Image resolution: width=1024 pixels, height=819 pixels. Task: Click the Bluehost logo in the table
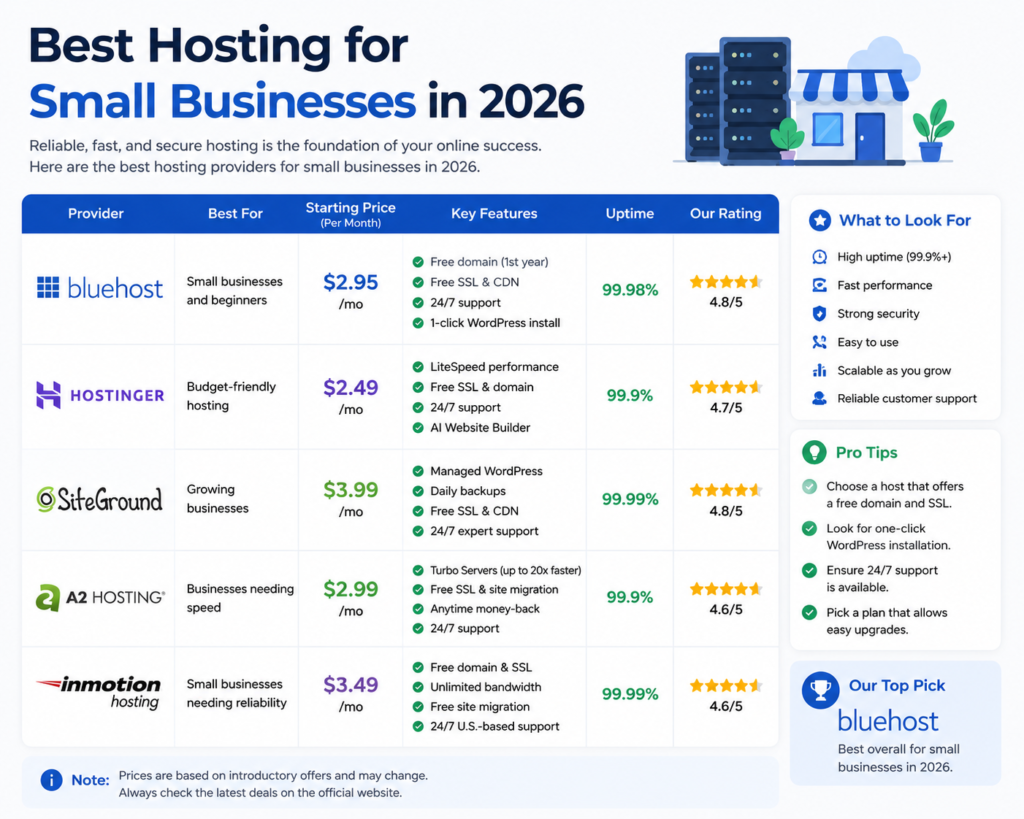(x=99, y=287)
